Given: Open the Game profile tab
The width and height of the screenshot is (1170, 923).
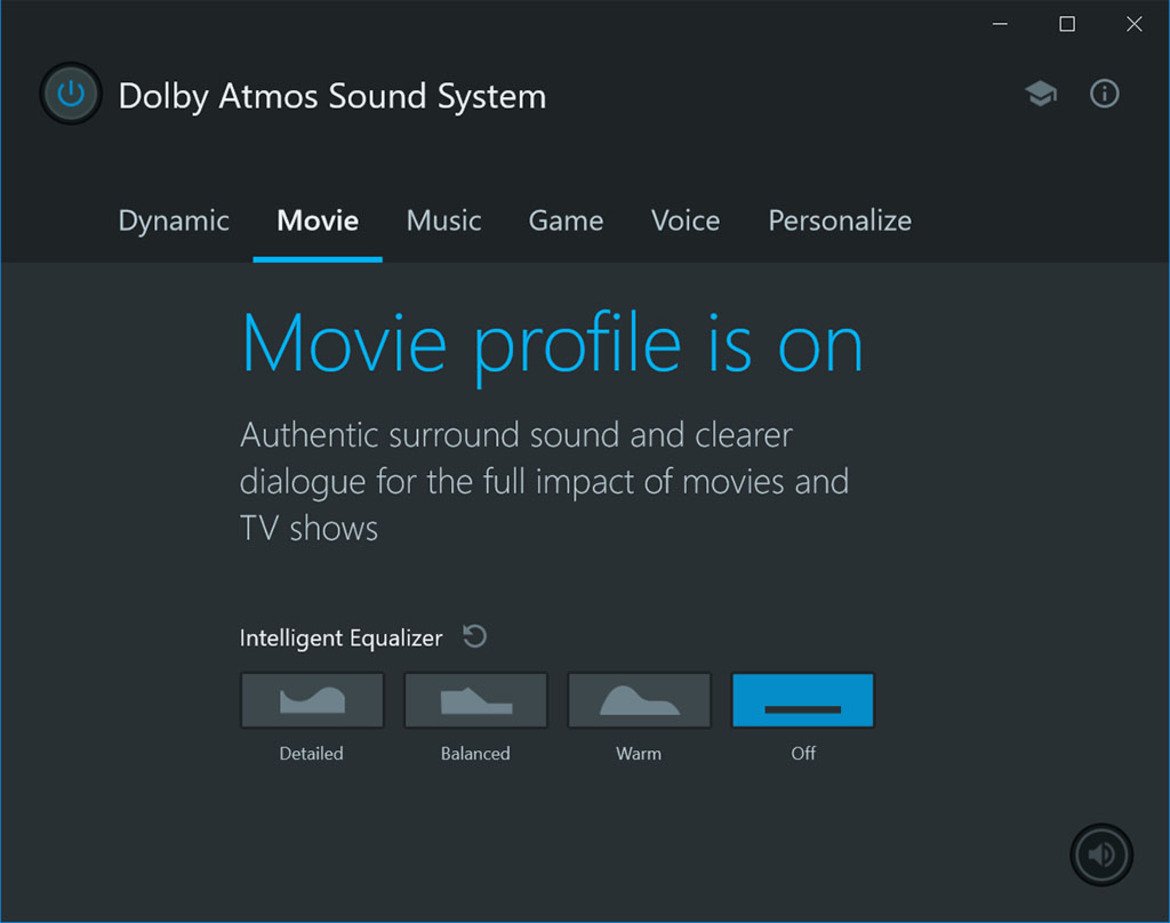Looking at the screenshot, I should pyautogui.click(x=566, y=221).
